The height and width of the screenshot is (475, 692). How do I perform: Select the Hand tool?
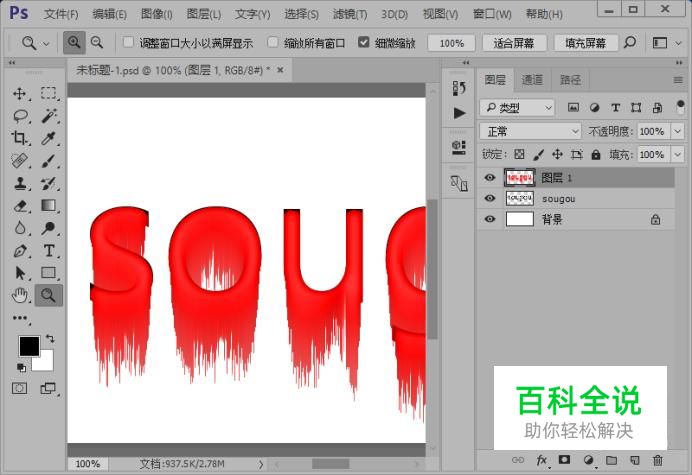(x=20, y=295)
